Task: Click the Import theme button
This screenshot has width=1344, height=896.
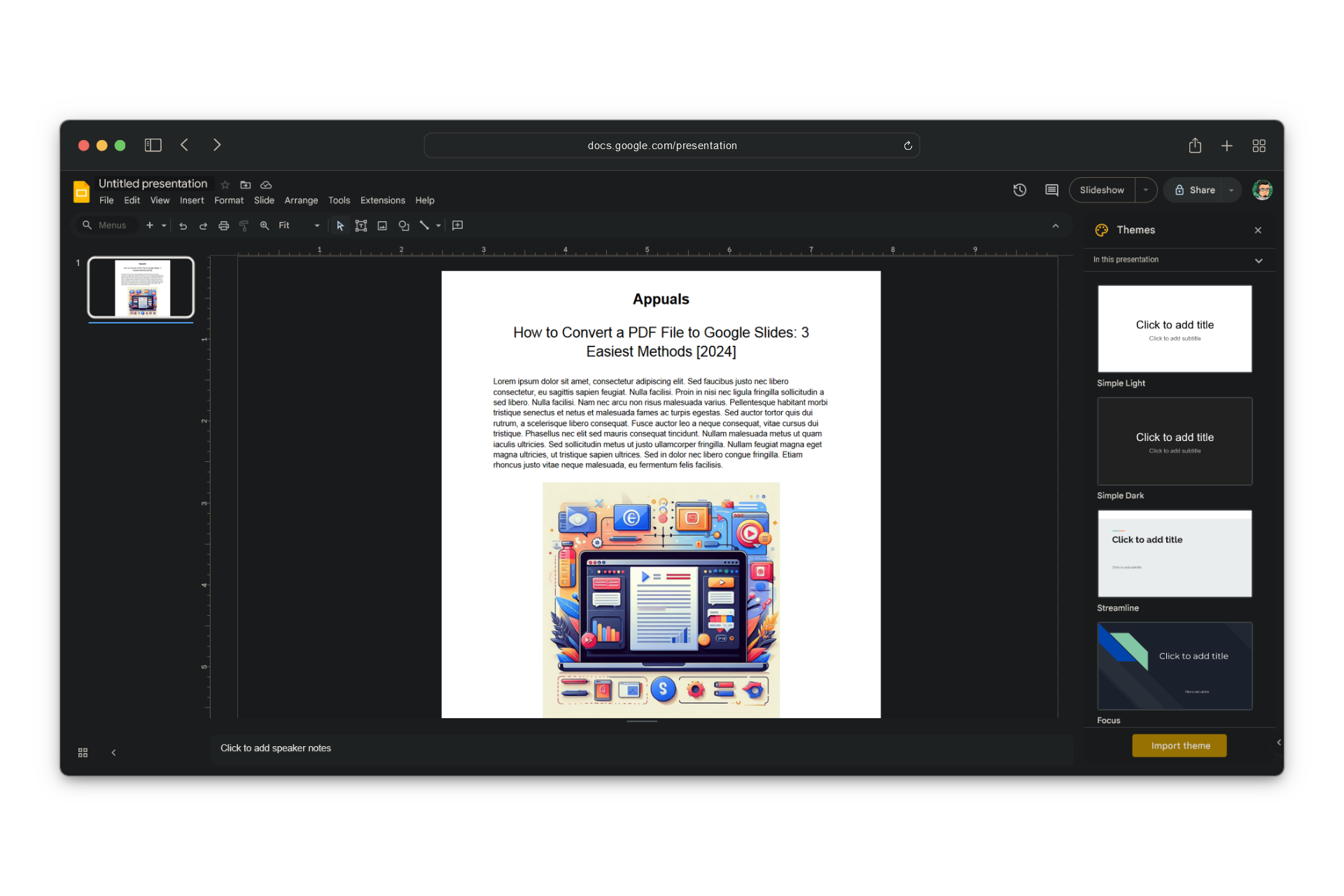Action: pyautogui.click(x=1179, y=745)
